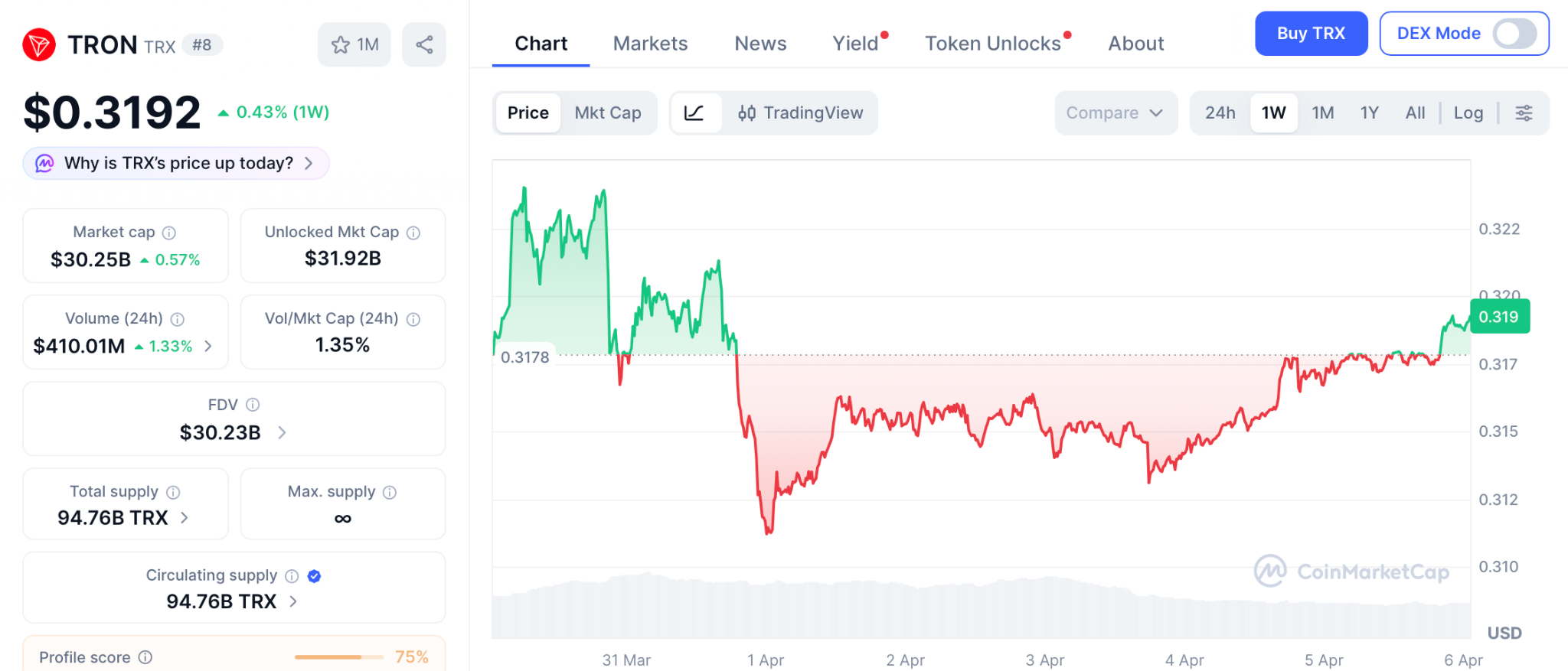Click the FDV info icon

click(253, 405)
